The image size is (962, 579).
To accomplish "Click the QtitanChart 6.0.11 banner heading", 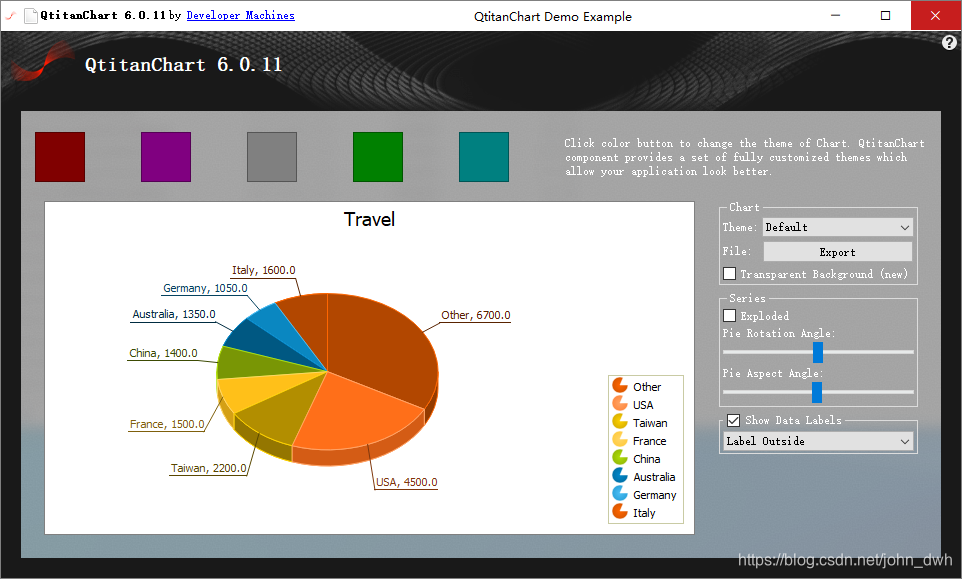I will tap(183, 64).
